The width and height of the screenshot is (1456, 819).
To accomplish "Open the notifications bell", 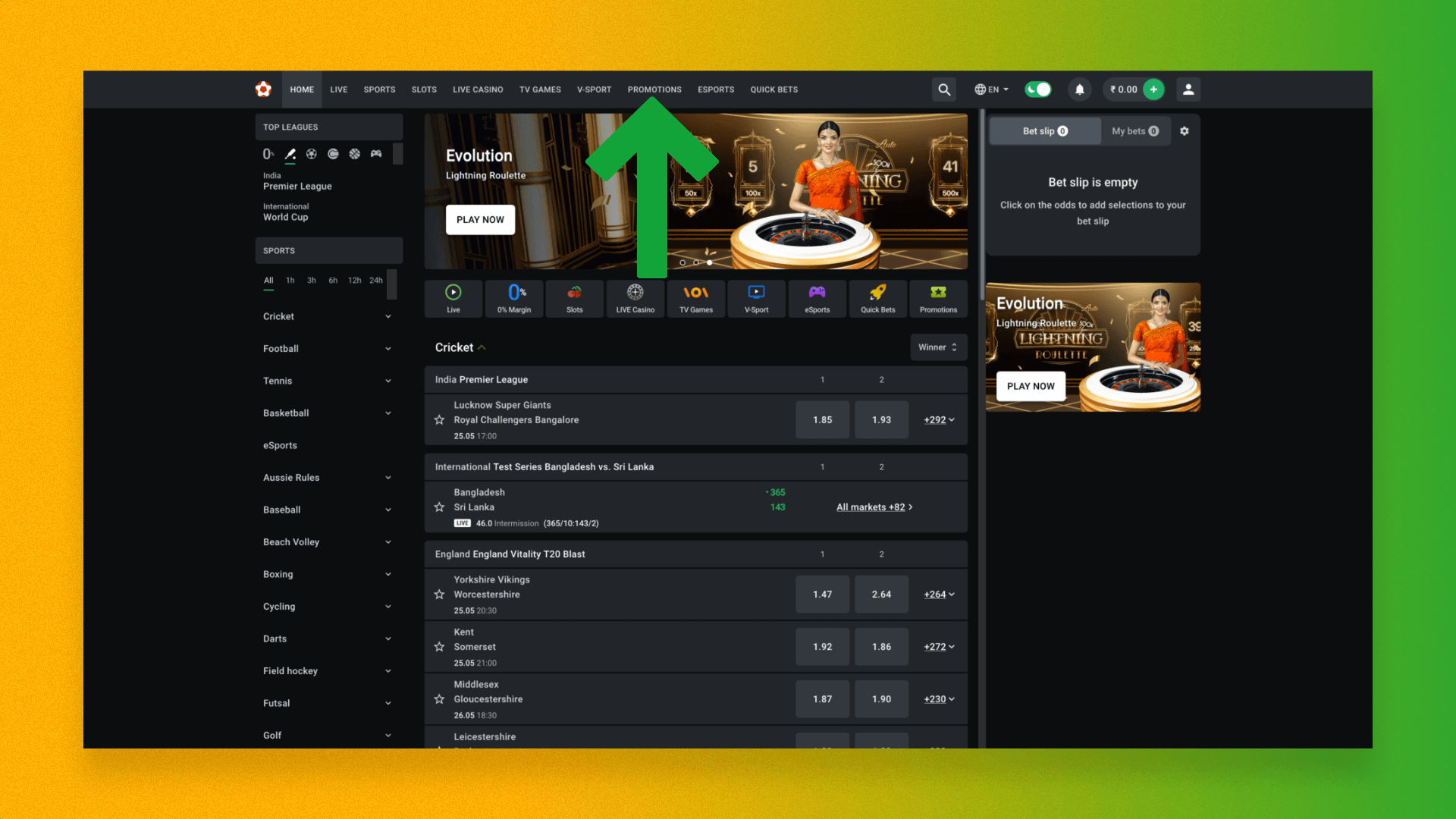I will (1080, 89).
